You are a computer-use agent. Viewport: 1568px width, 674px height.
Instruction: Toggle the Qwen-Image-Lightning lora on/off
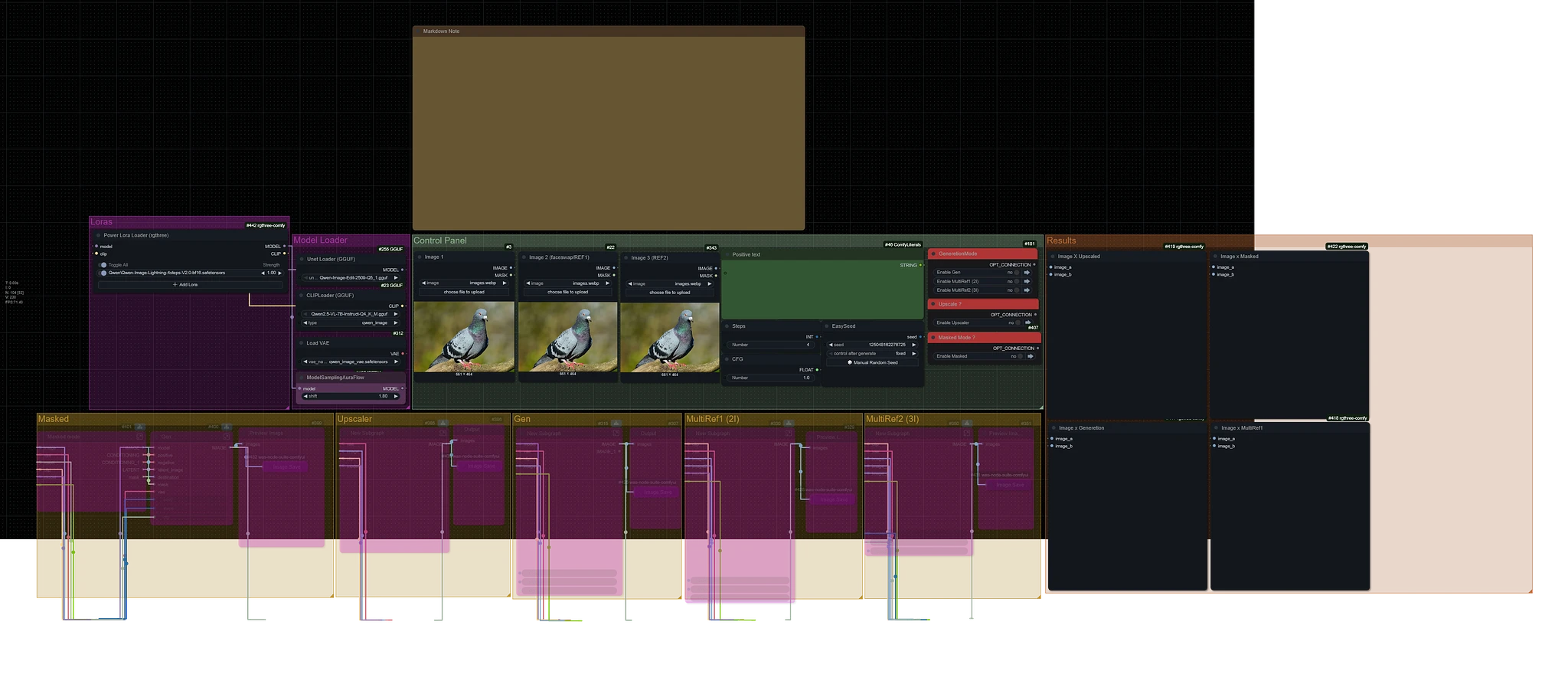[x=103, y=273]
